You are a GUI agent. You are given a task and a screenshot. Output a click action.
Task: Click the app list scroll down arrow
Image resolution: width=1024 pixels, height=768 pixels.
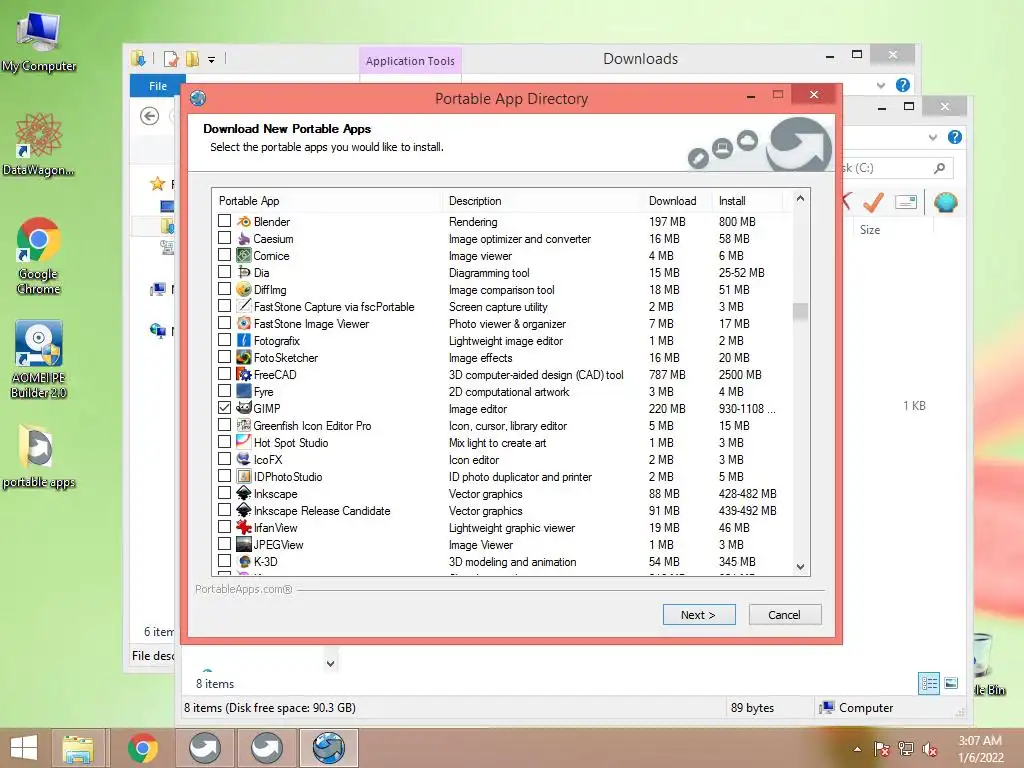pyautogui.click(x=801, y=567)
